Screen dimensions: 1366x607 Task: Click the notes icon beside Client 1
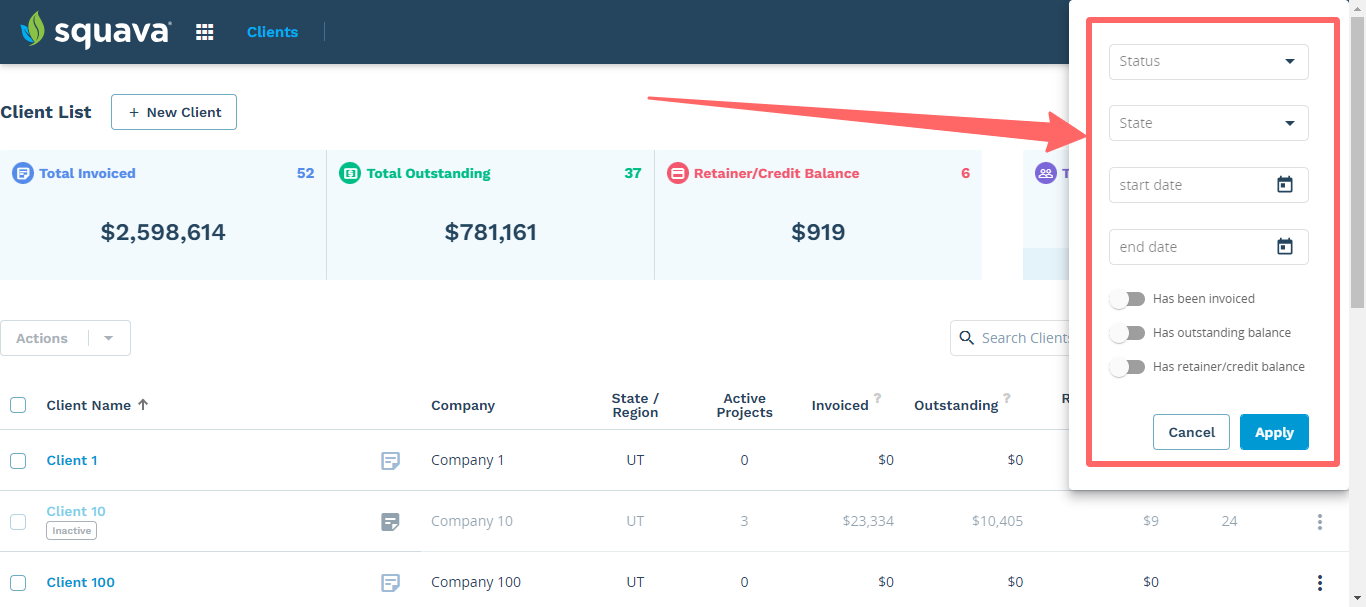(390, 461)
